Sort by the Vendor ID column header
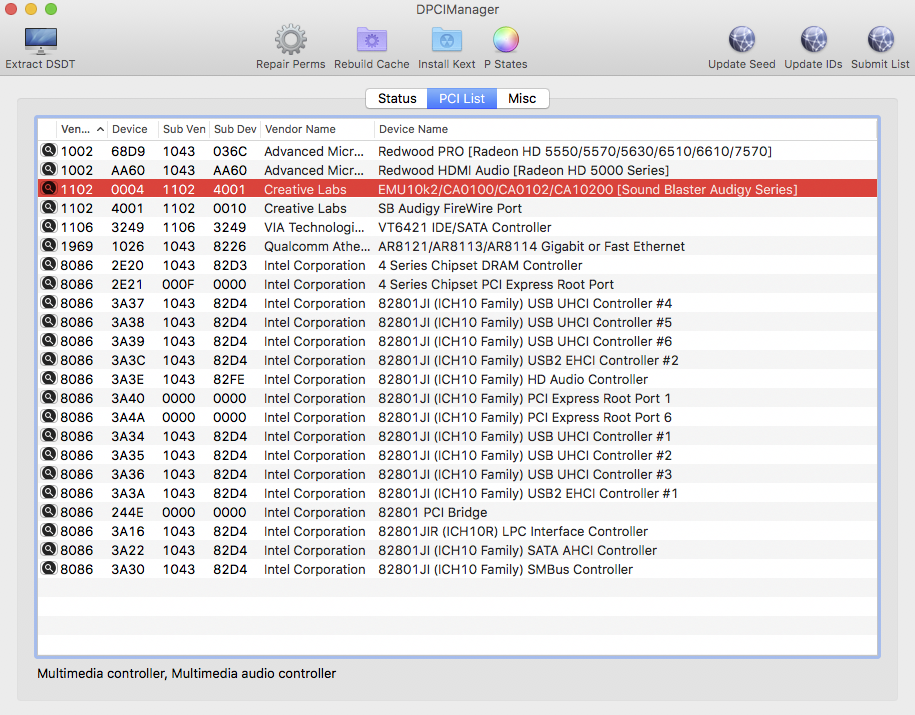 (82, 129)
